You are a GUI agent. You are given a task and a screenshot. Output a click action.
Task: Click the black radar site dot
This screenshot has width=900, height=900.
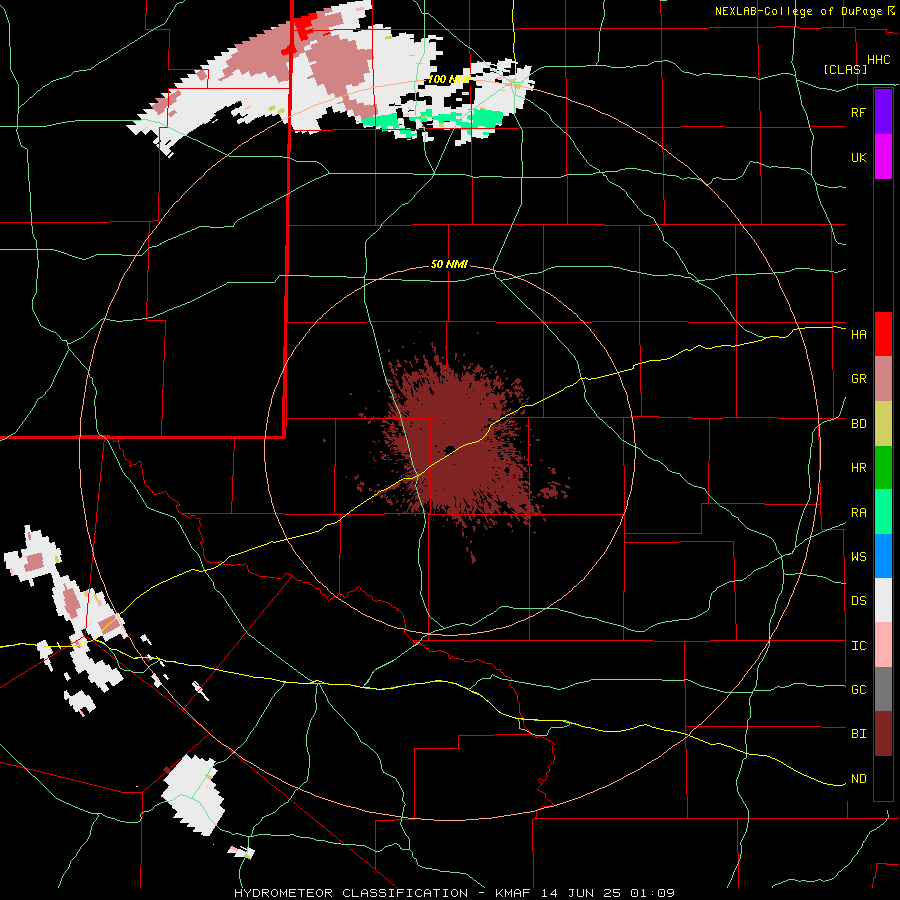(450, 449)
